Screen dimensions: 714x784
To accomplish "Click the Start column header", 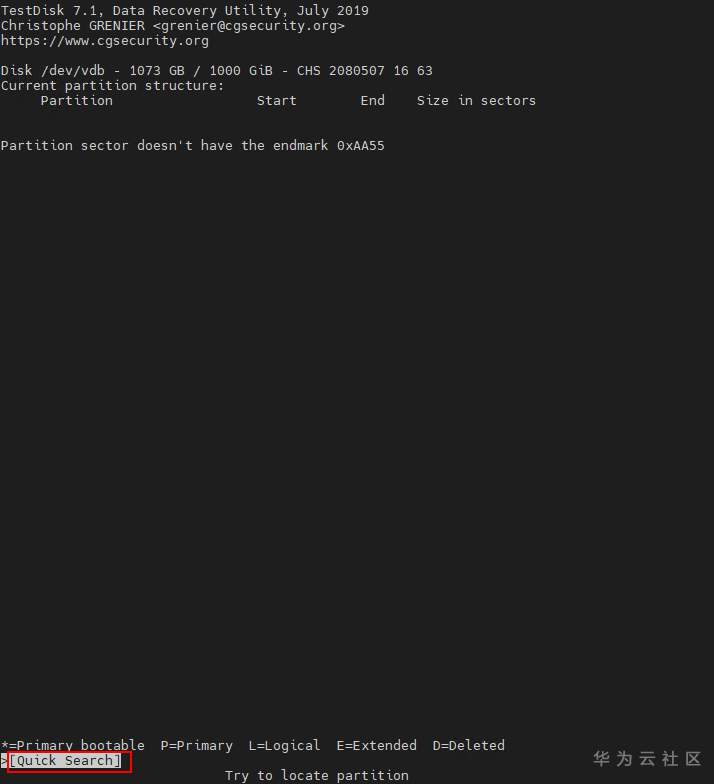I will [276, 100].
